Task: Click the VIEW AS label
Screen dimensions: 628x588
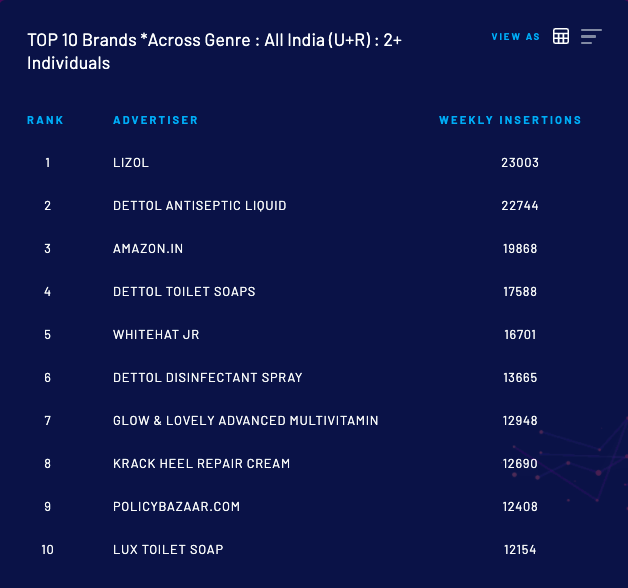Action: [x=515, y=37]
